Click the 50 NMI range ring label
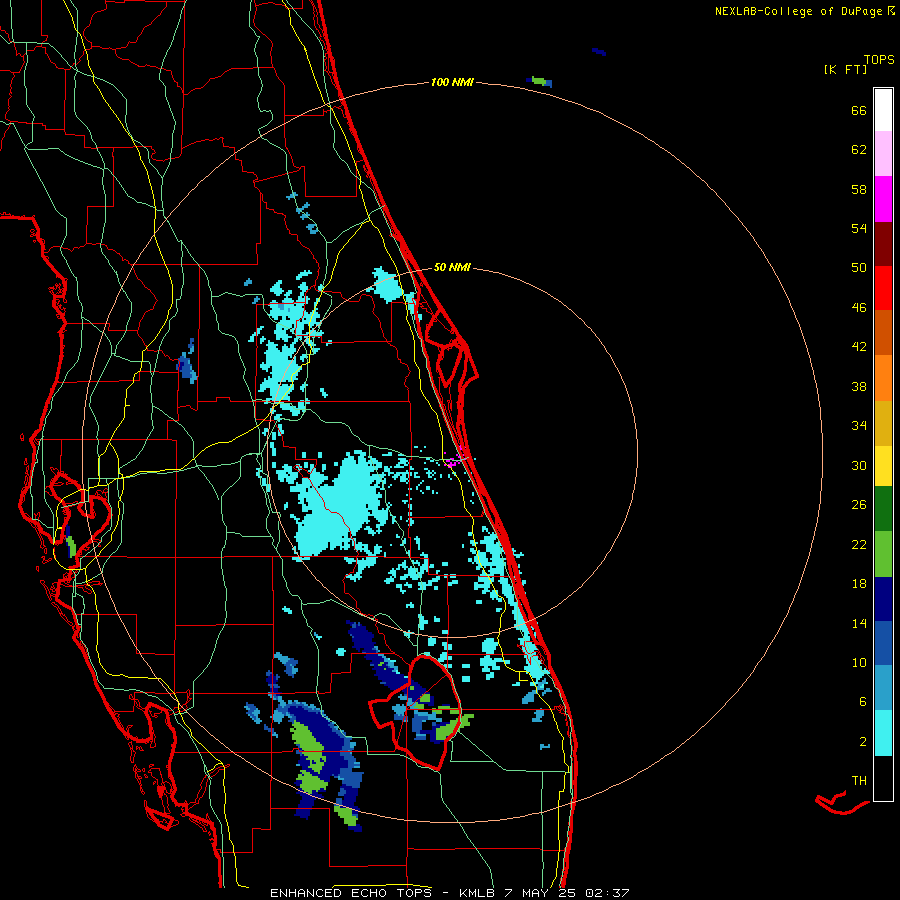 click(452, 267)
